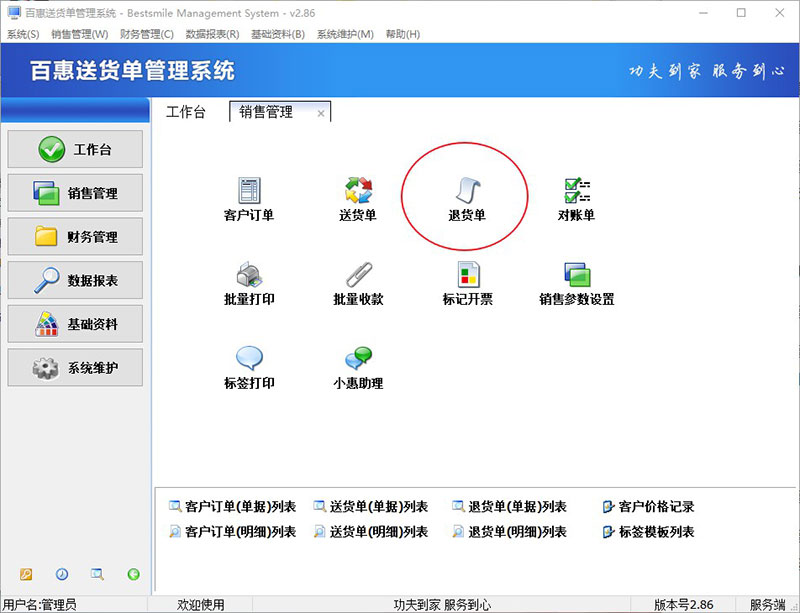This screenshot has width=800, height=613.
Task: Click the green back arrow icon
Action: 133,574
